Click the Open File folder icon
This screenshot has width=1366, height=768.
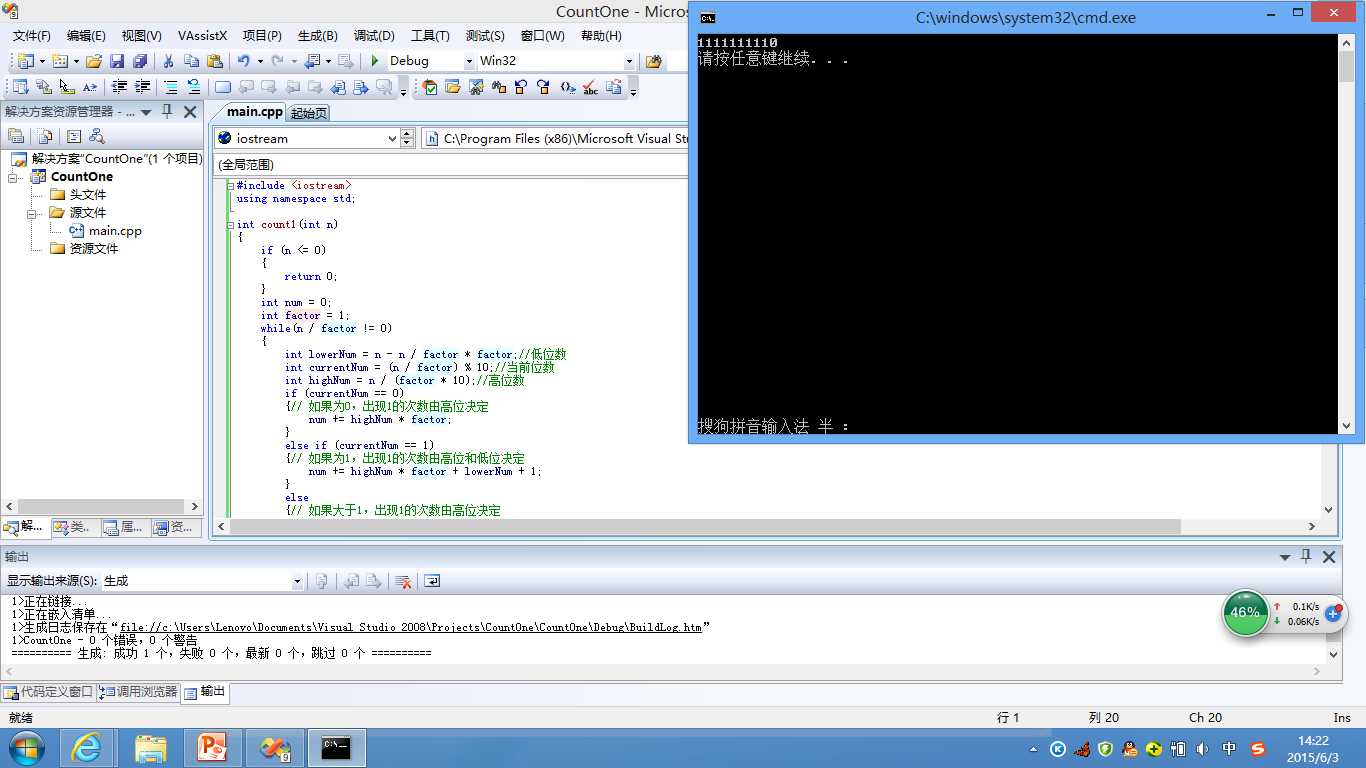pos(94,61)
